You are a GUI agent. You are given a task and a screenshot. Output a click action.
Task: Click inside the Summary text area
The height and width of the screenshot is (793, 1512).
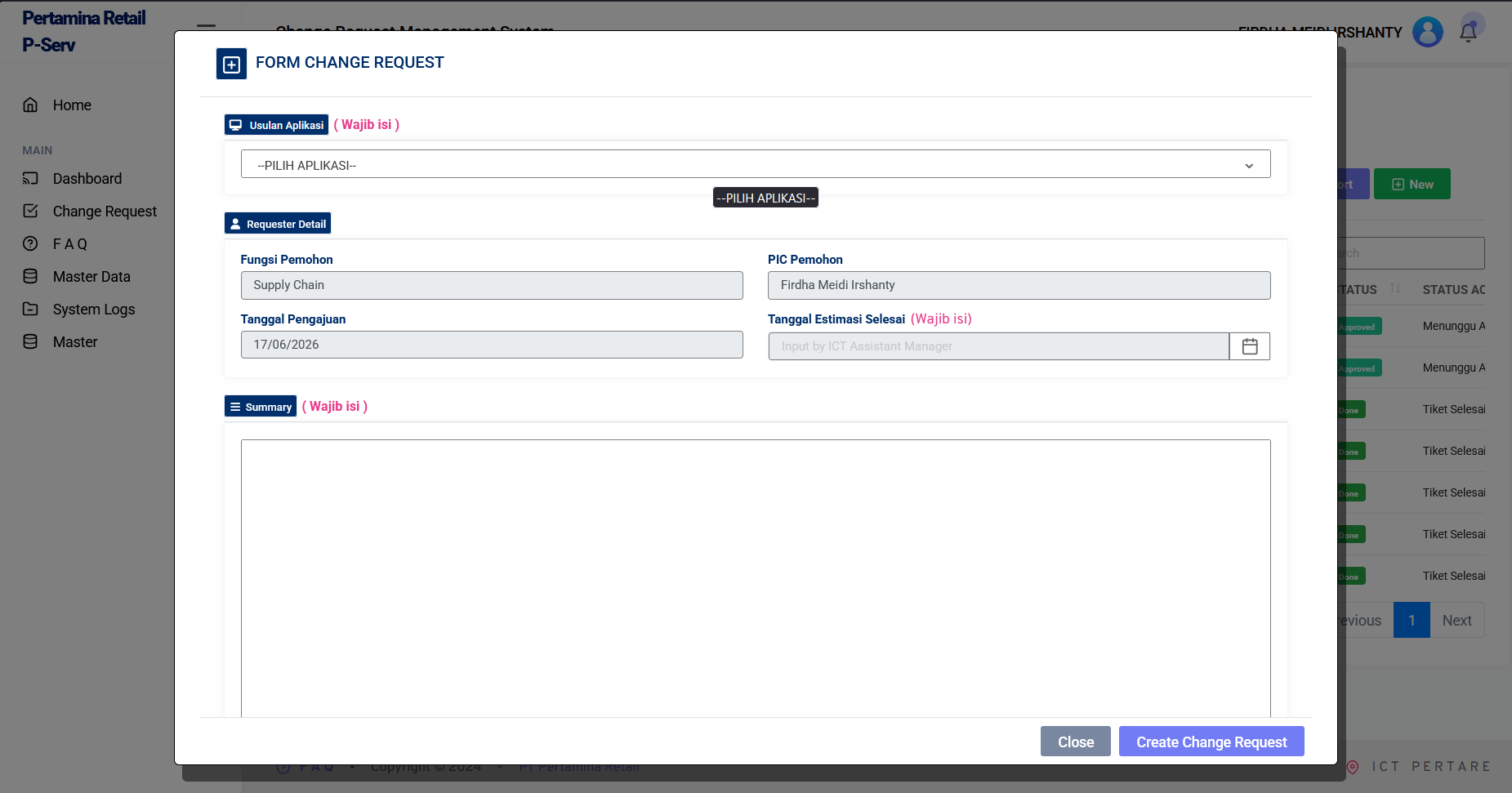(x=756, y=578)
